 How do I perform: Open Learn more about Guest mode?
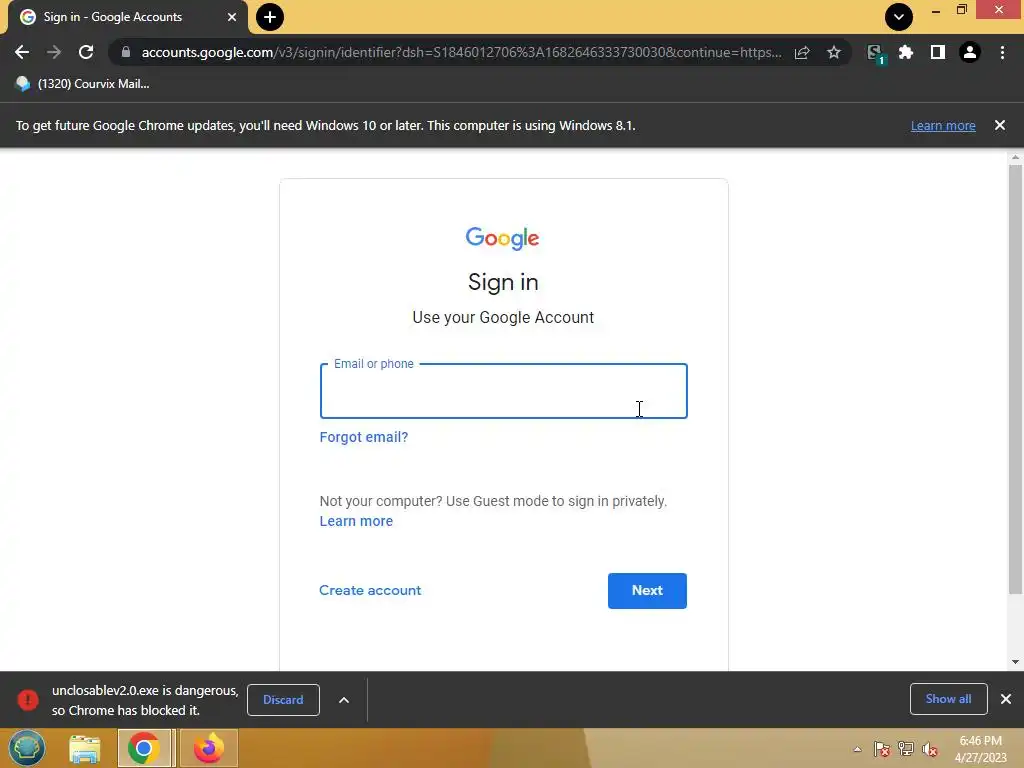tap(356, 521)
